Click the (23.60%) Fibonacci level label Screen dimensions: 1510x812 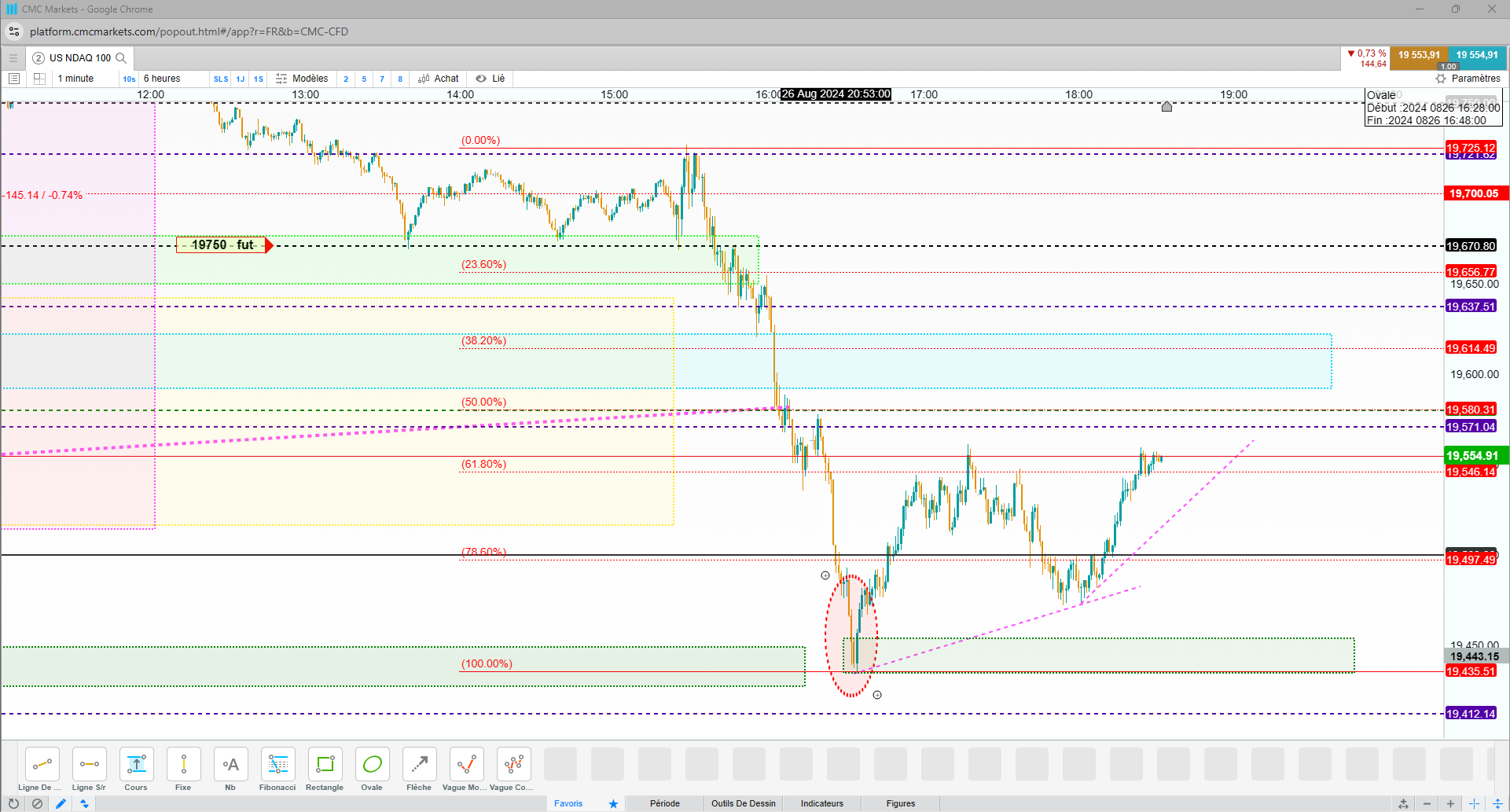pos(483,264)
